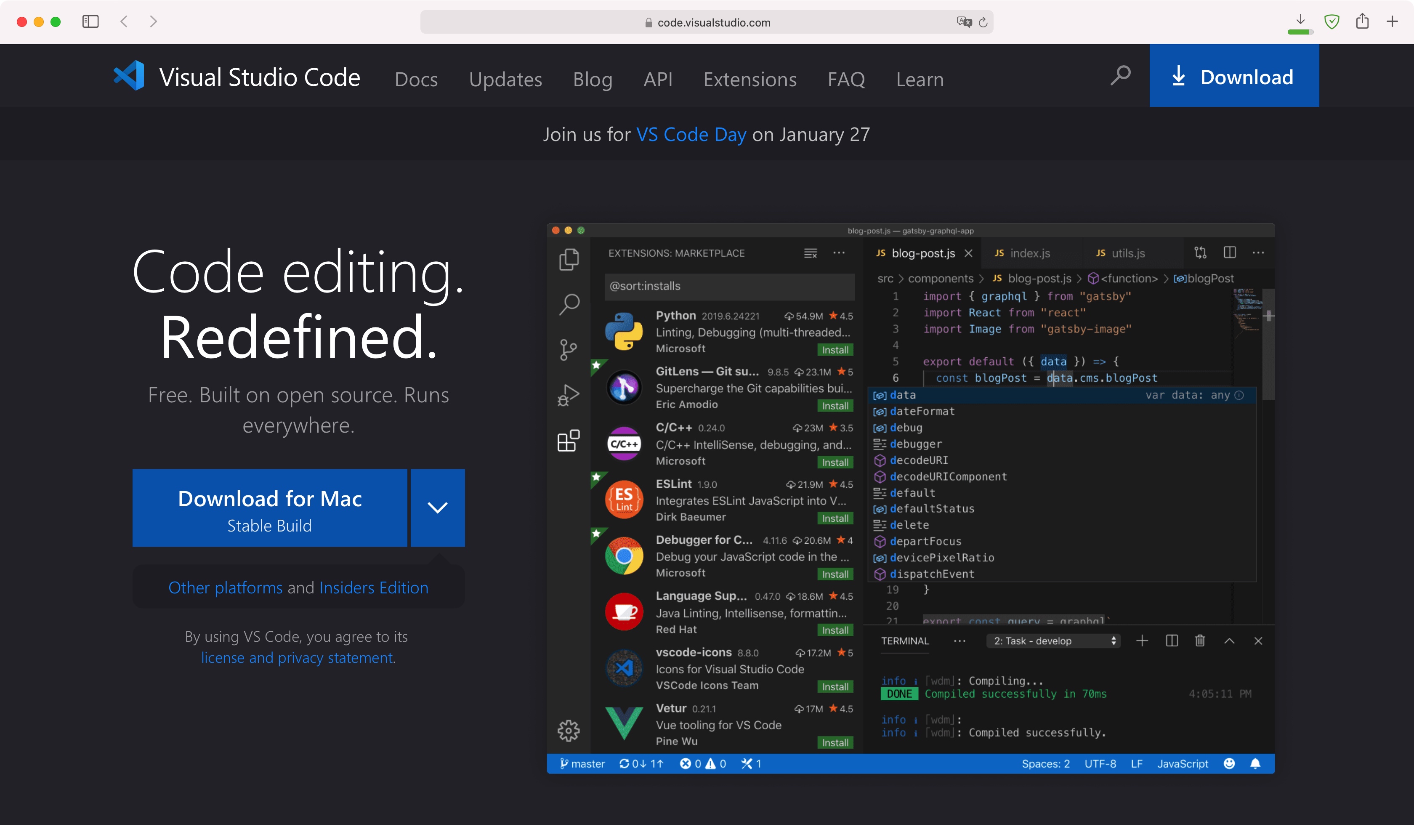Click the Visual Studio Code logo icon
The width and height of the screenshot is (1414, 840).
[x=129, y=76]
